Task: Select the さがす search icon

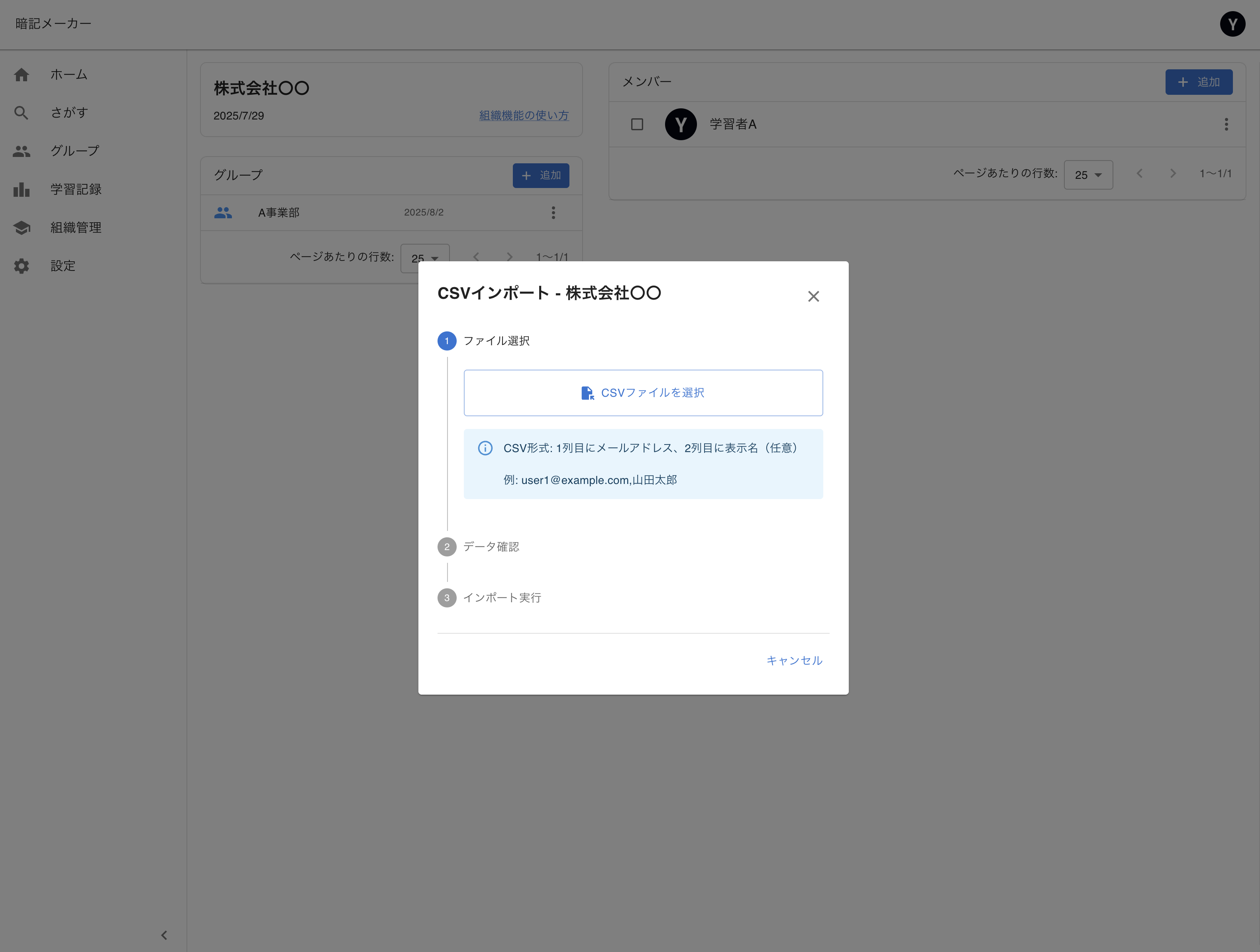Action: pos(22,112)
